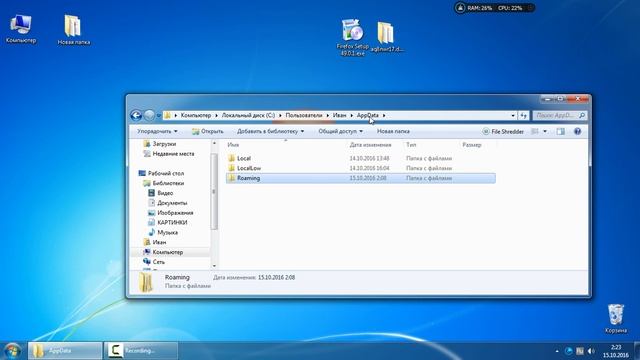640x360 pixels.
Task: Select the КАРТИНКИ library
Action: 172,222
